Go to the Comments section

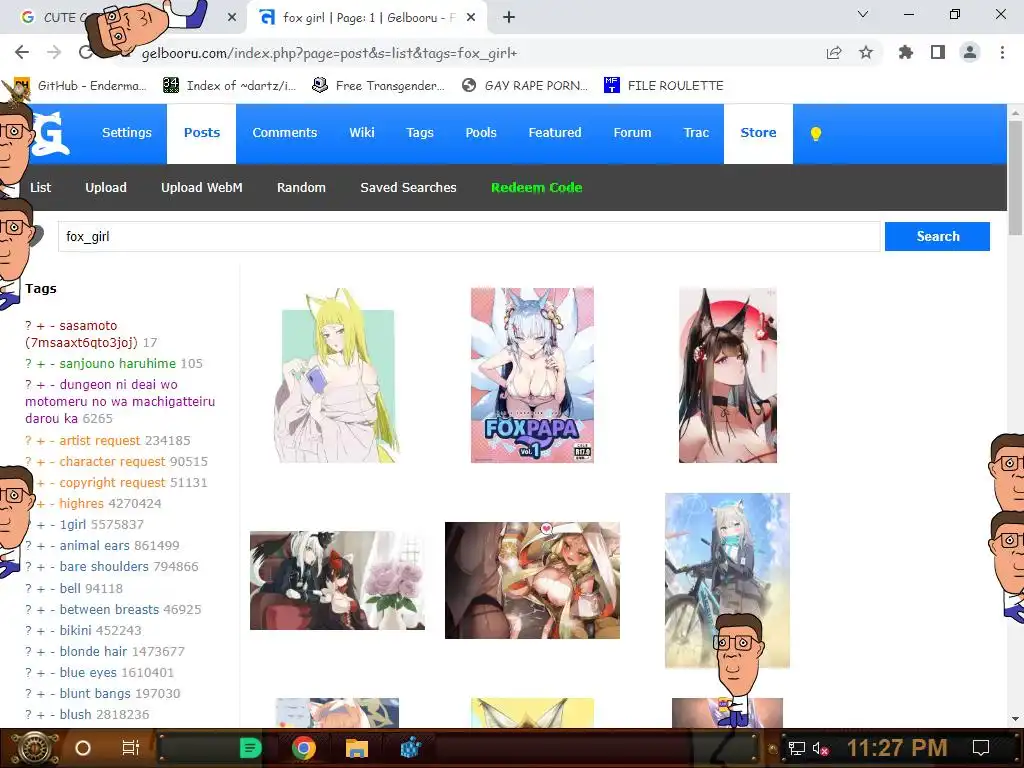[x=285, y=133]
